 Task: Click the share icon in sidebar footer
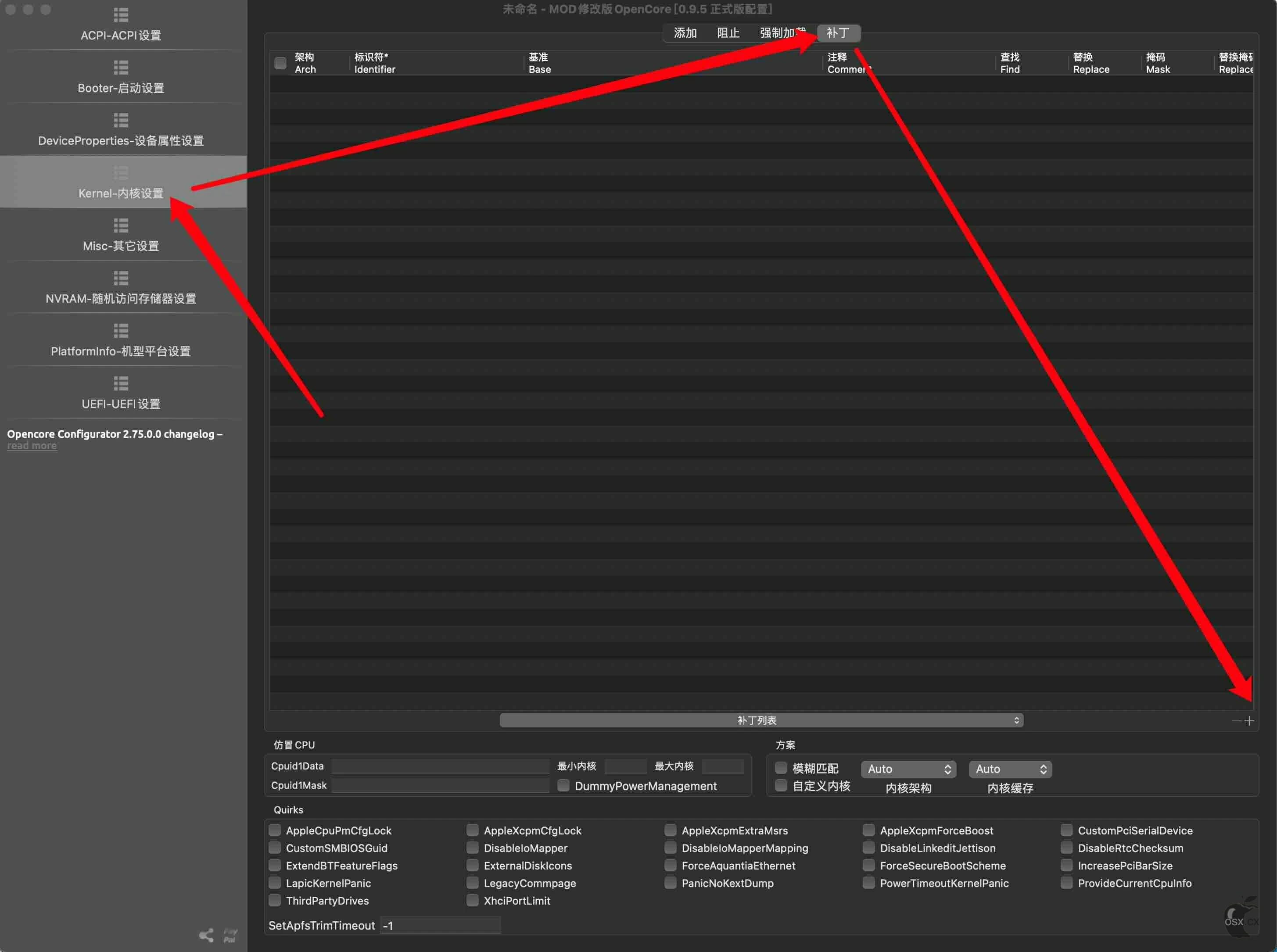tap(206, 935)
